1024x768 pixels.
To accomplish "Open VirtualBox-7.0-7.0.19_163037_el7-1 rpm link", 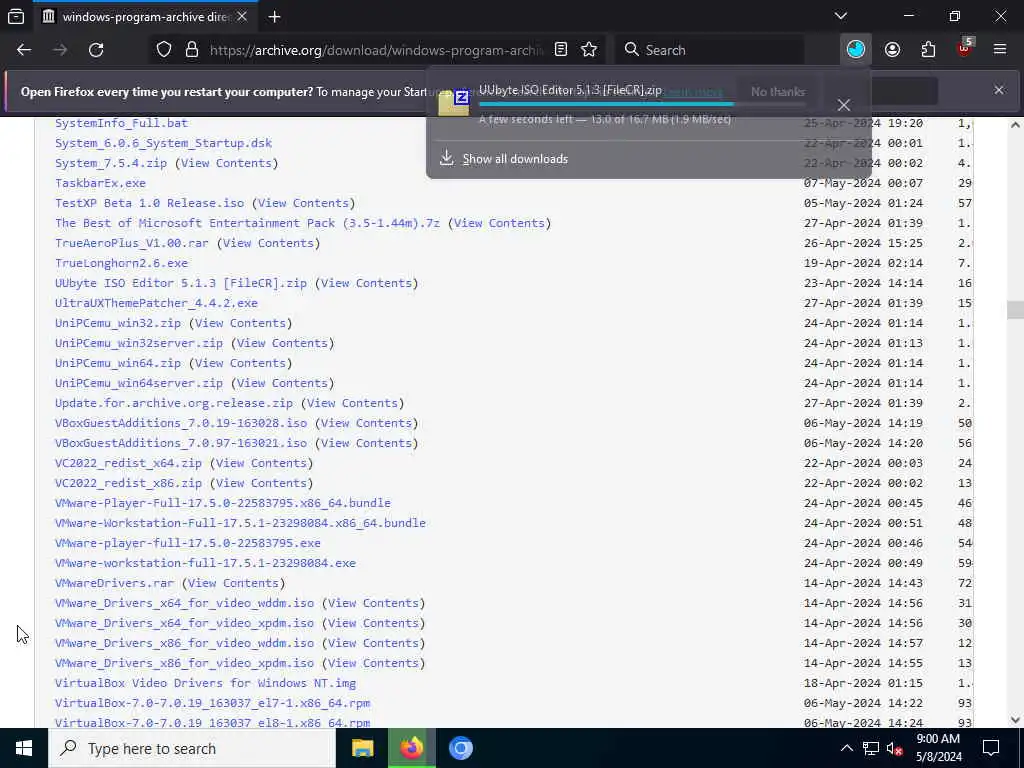I will click(212, 703).
